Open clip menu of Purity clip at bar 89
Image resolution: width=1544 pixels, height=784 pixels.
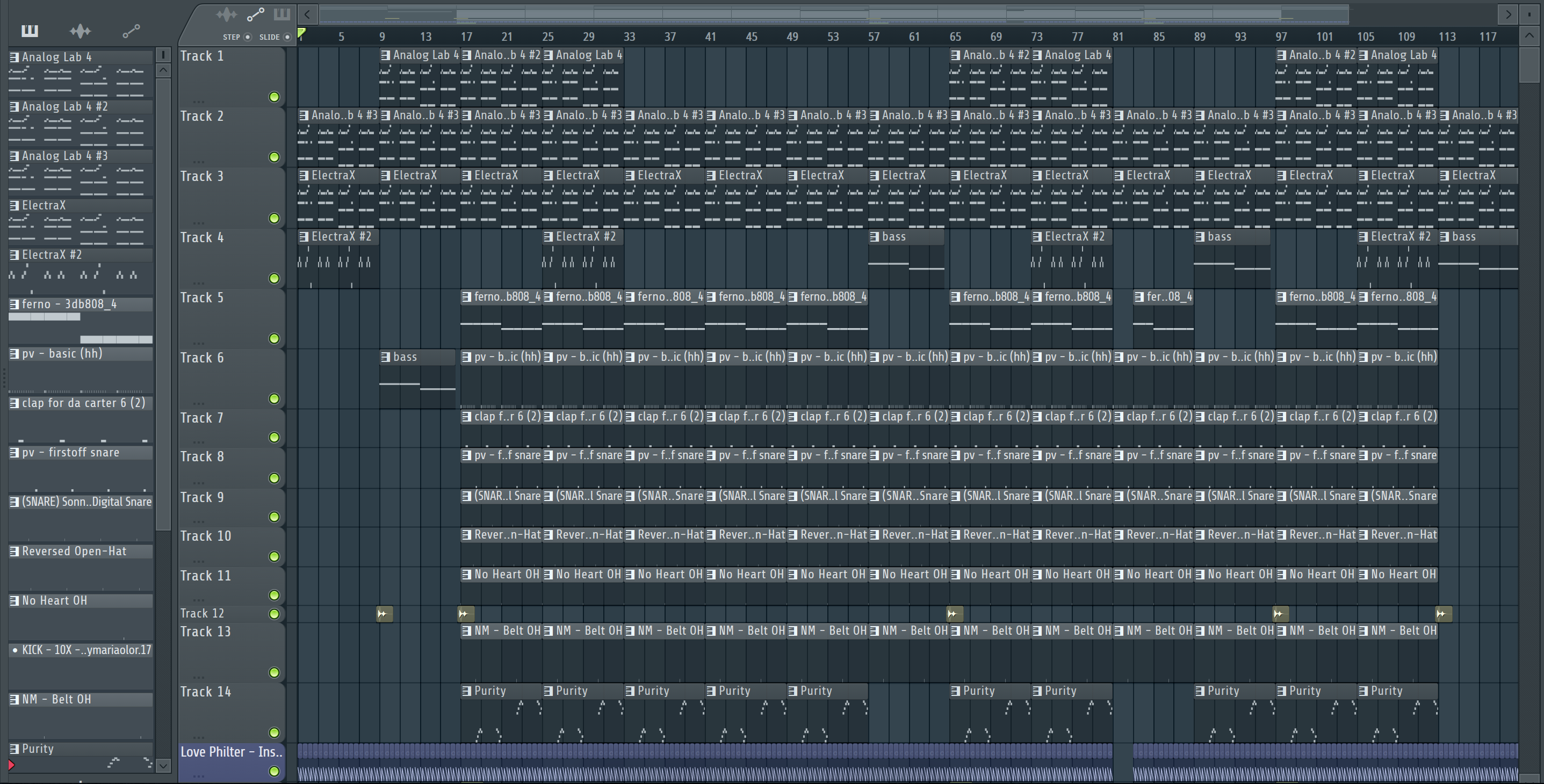[1200, 691]
